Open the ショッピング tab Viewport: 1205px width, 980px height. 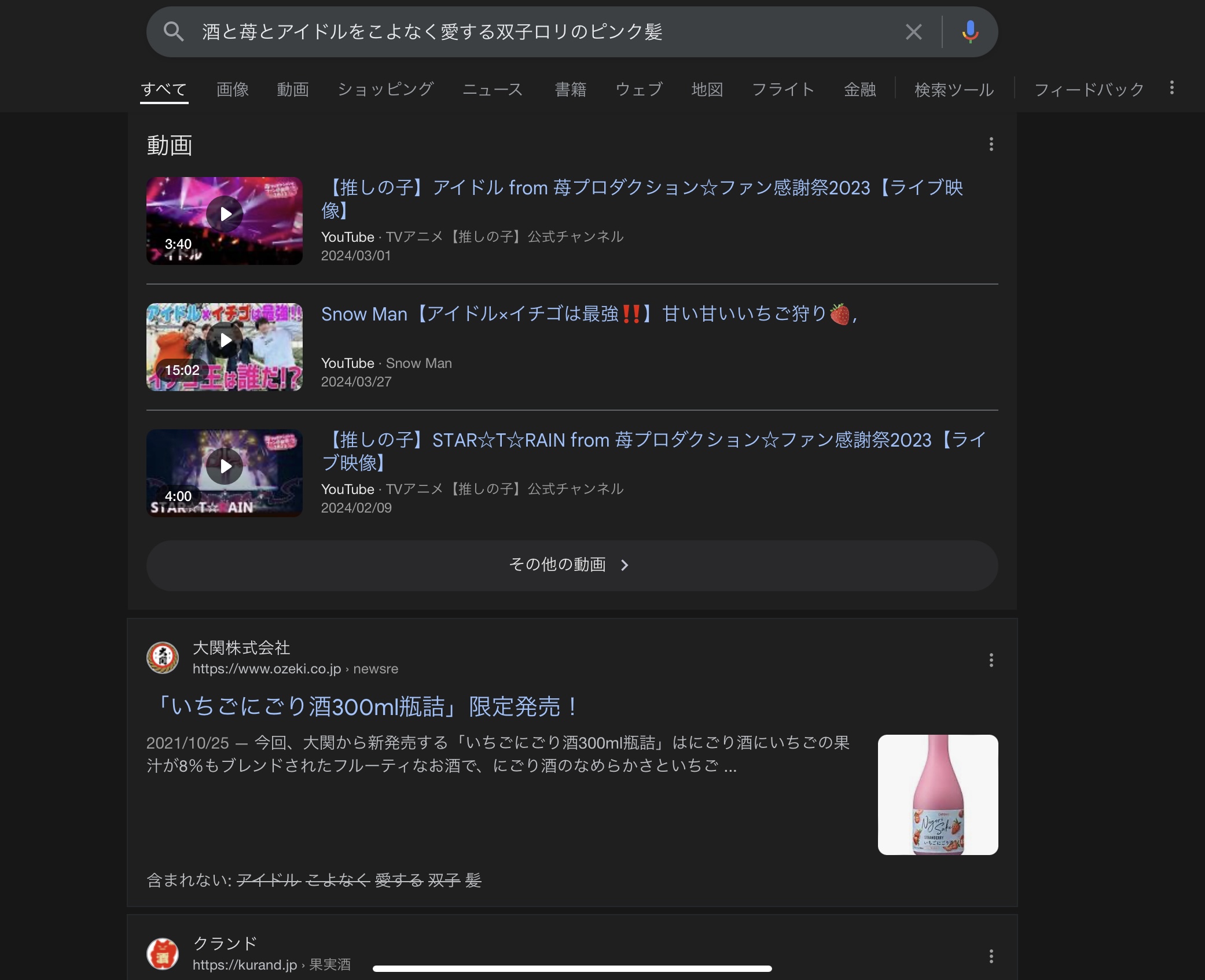(x=385, y=90)
